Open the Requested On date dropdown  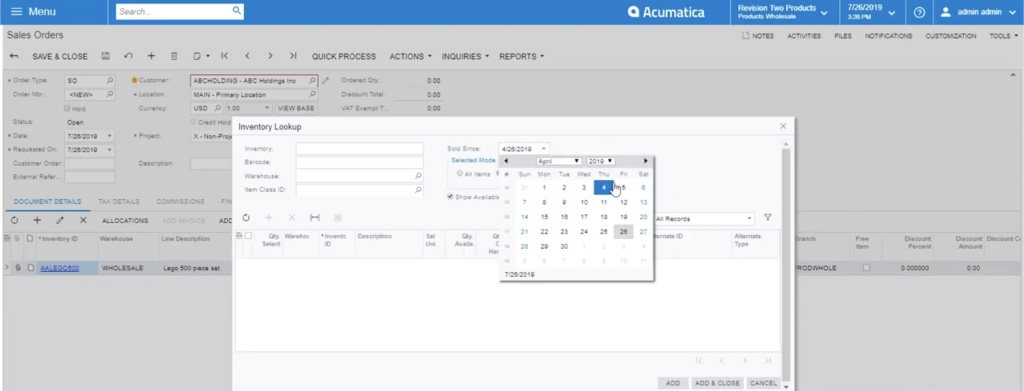(x=109, y=149)
